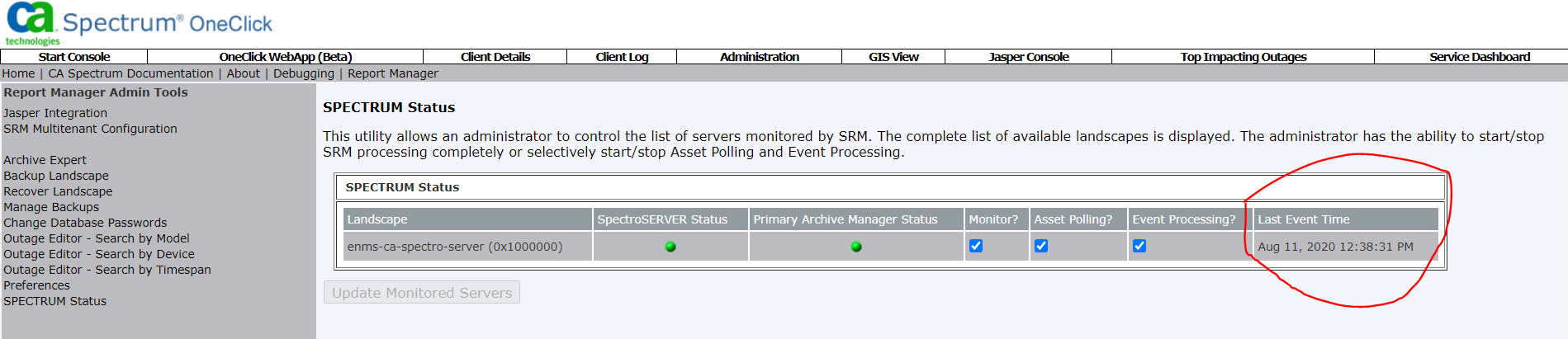1568x339 pixels.
Task: Select Backup Landscape in sidebar
Action: (56, 176)
